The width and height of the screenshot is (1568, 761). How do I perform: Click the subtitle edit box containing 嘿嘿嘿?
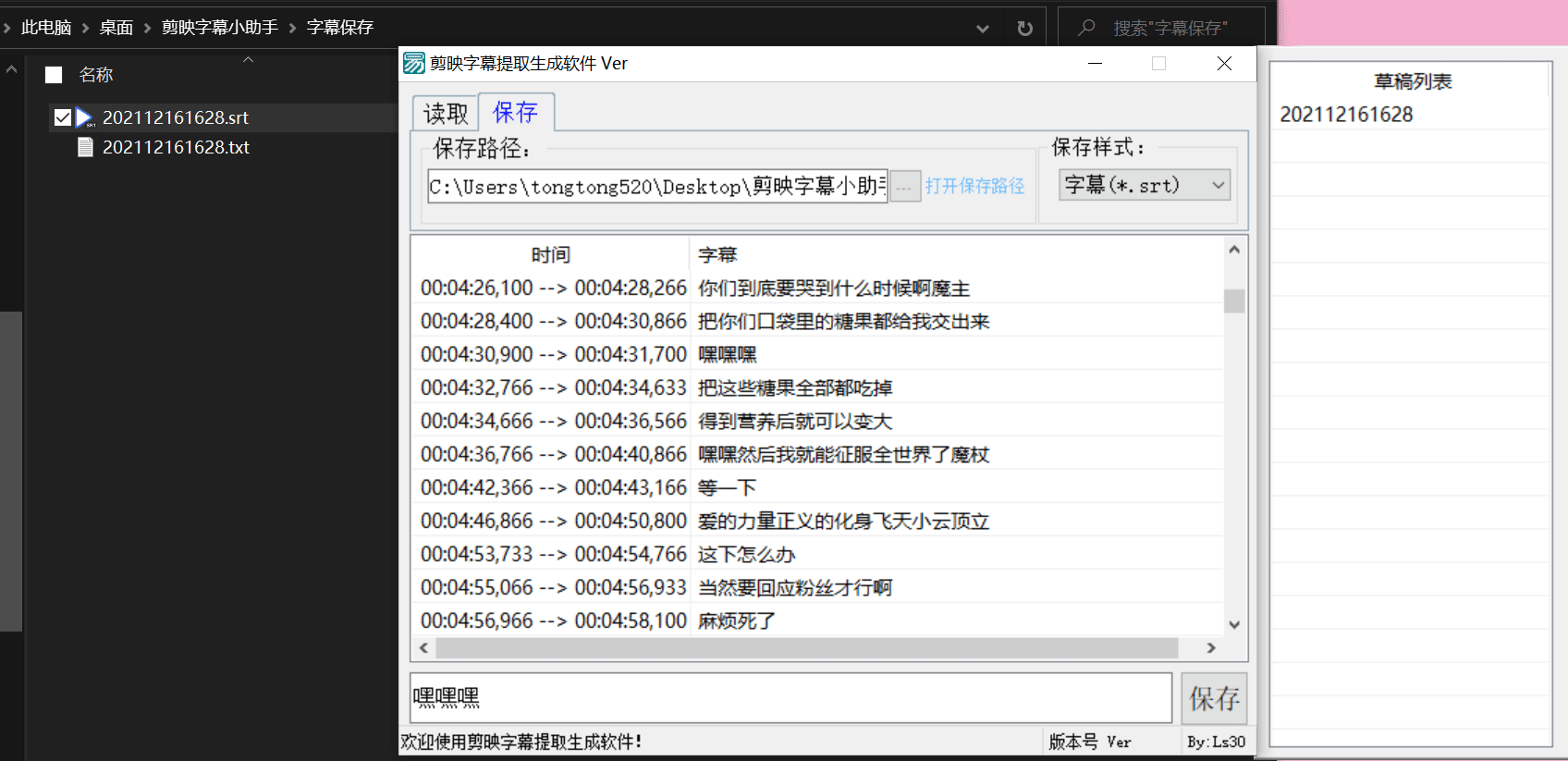point(791,698)
